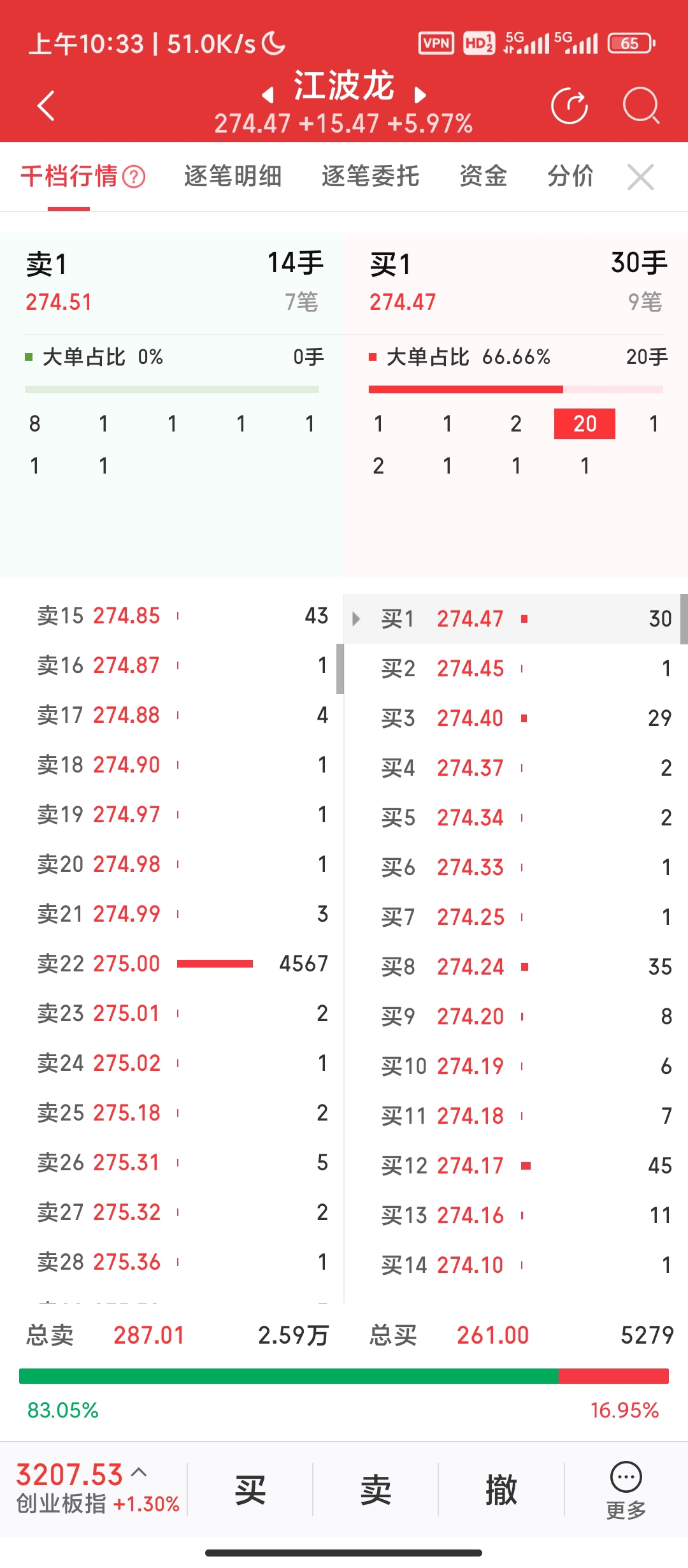Expand the 创业板指 index caret

pyautogui.click(x=139, y=1472)
